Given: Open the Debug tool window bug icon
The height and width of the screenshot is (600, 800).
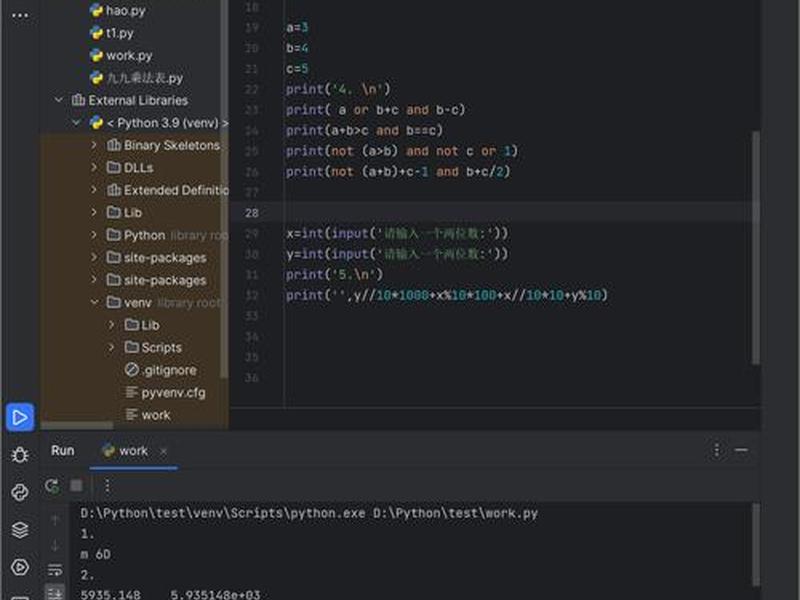Looking at the screenshot, I should (20, 455).
